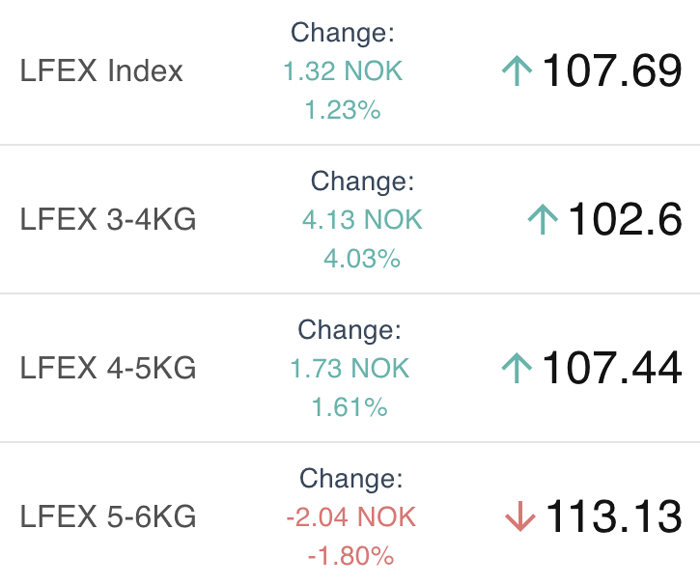Select the LFEX Index label
This screenshot has width=700, height=585.
tap(101, 71)
